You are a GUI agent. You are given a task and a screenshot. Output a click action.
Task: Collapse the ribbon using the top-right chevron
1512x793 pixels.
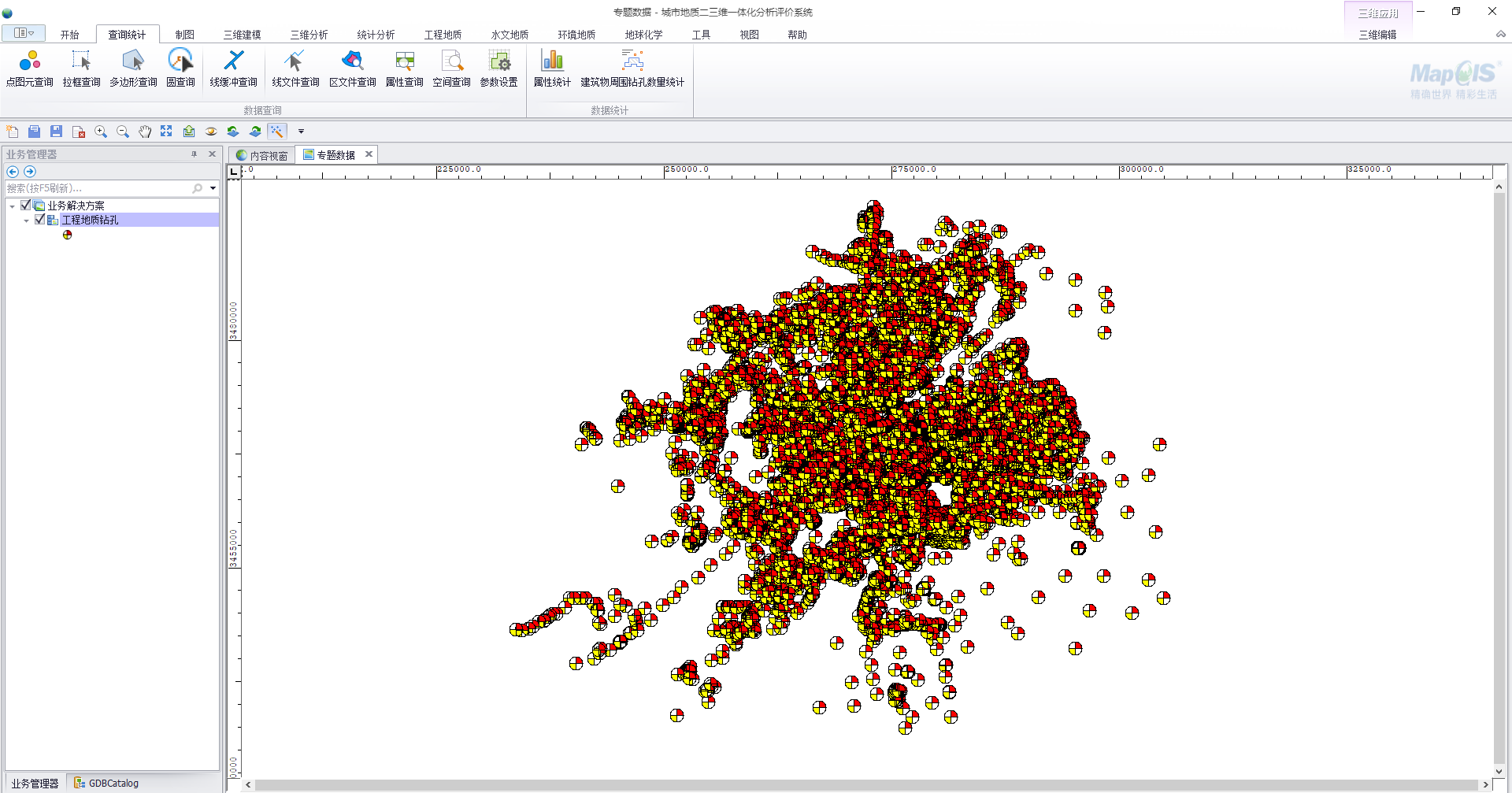pos(1501,35)
